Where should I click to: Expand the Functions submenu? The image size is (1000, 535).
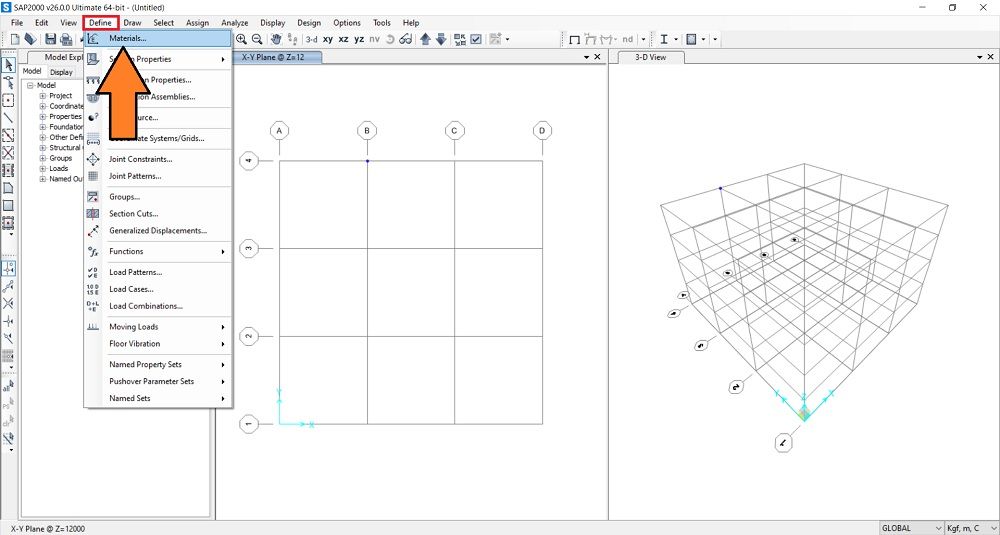point(223,252)
